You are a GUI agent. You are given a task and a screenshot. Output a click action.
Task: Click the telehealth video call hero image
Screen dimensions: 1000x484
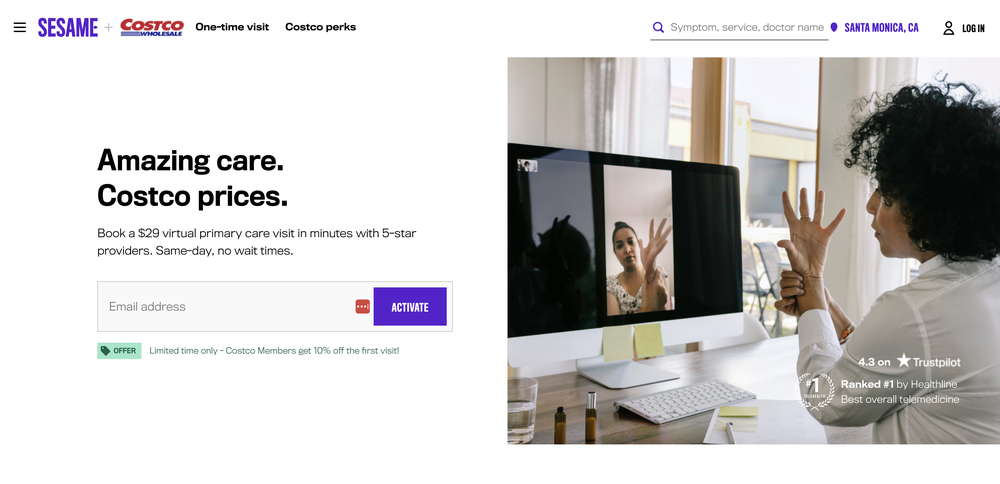coord(753,251)
